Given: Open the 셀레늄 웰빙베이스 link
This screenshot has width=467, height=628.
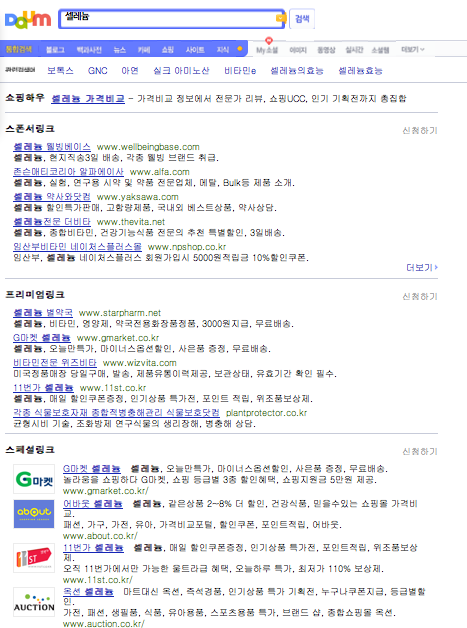Looking at the screenshot, I should click(x=52, y=147).
